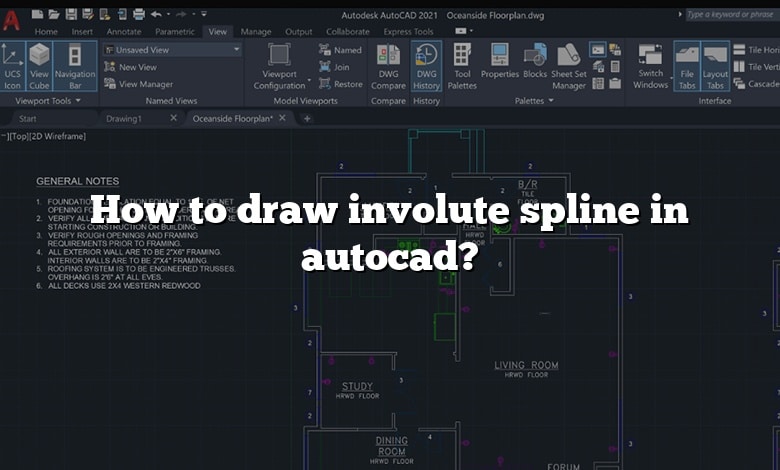The height and width of the screenshot is (470, 780).
Task: Click the keyword search input field
Action: [x=731, y=14]
